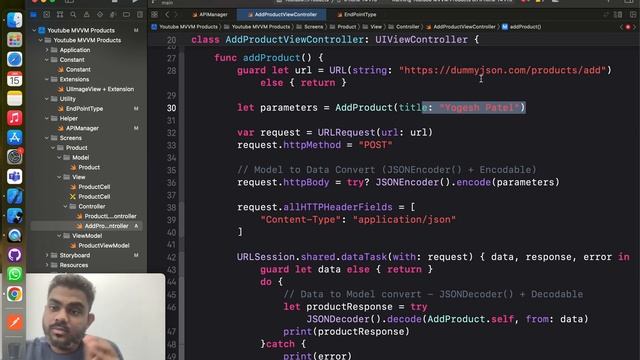This screenshot has height=360, width=640.
Task: Open the Test navigator diamond
Action: tap(100, 15)
